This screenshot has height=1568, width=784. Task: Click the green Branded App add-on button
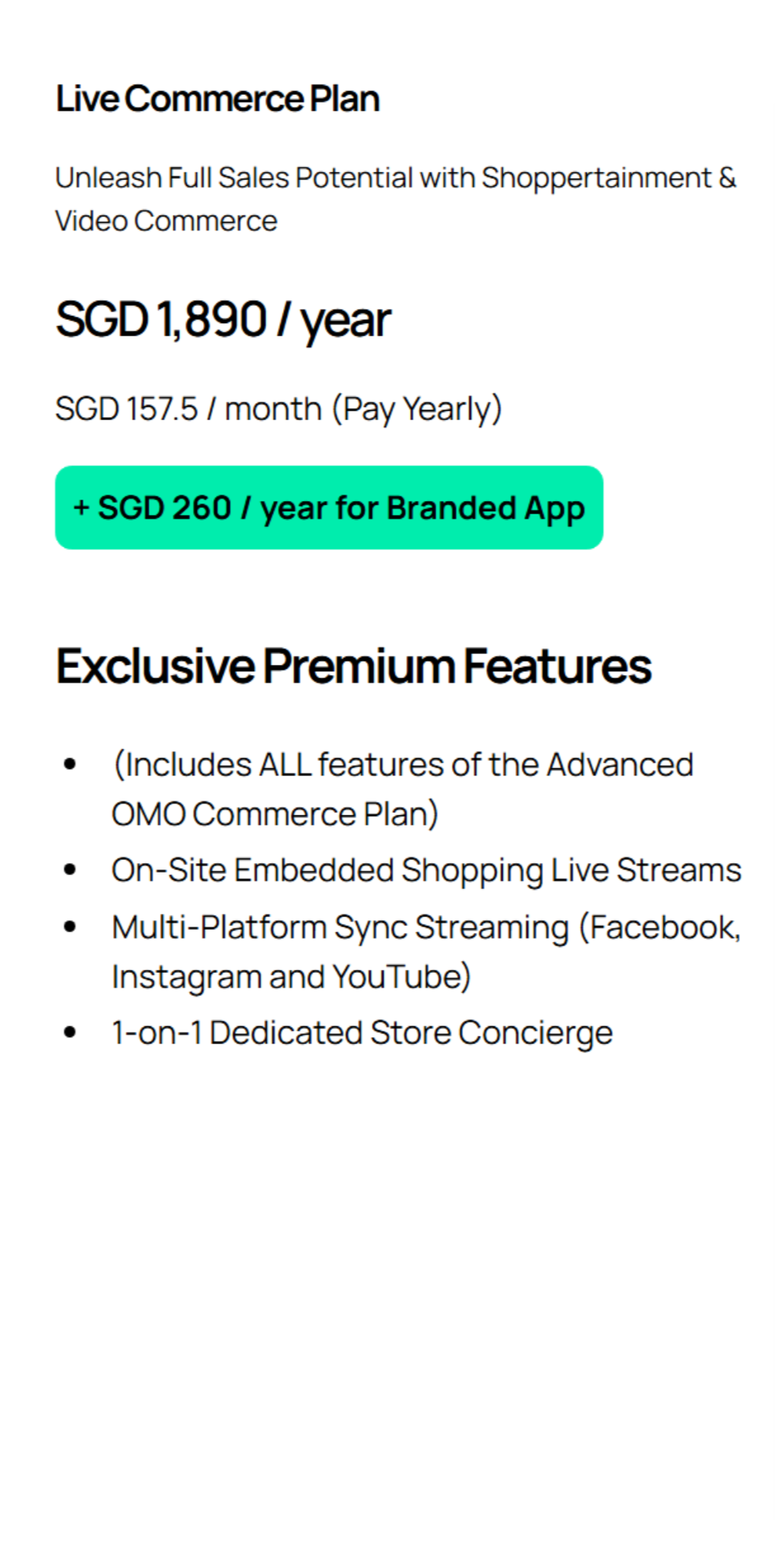[x=328, y=507]
